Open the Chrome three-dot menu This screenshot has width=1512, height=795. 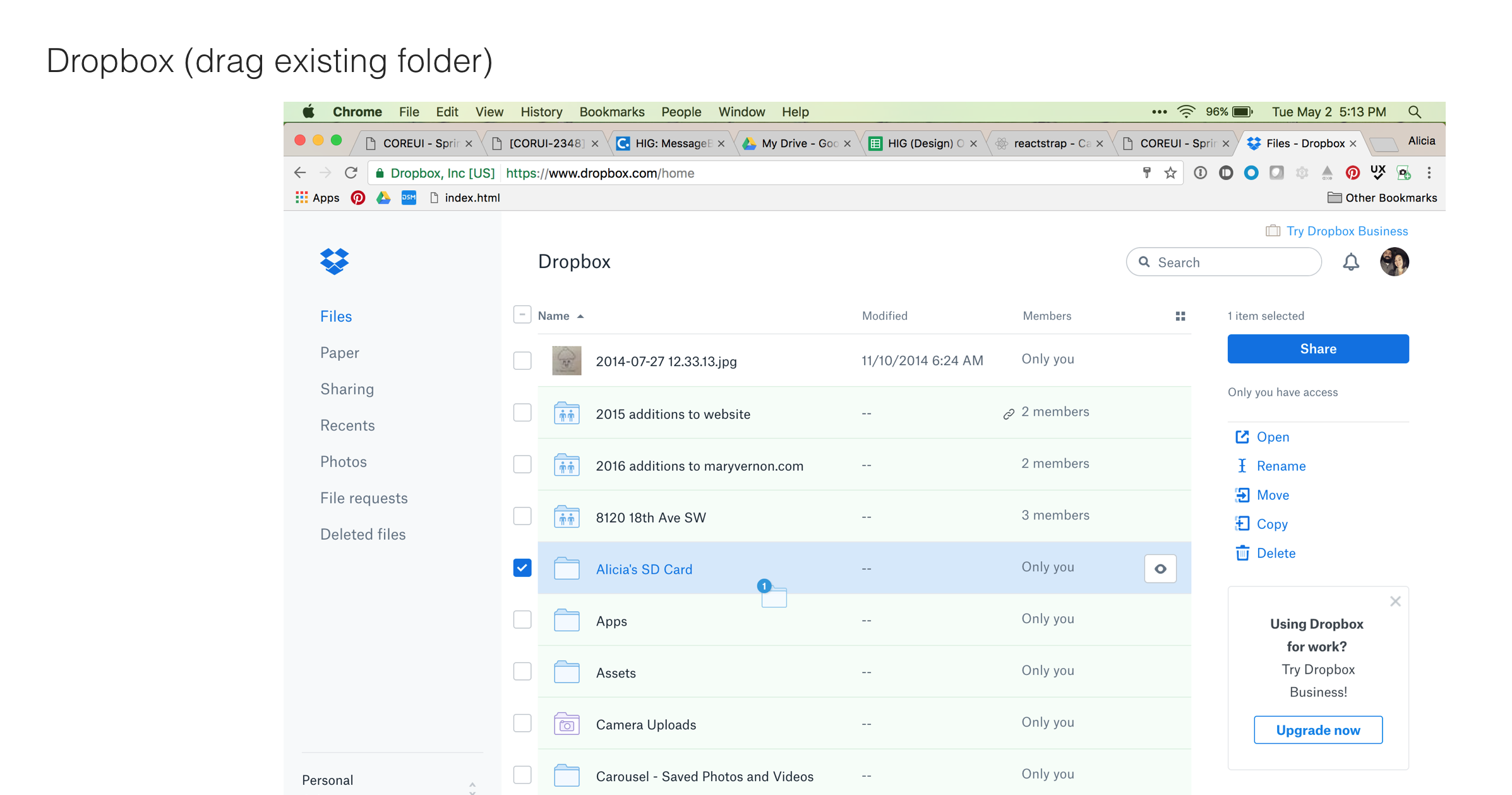tap(1429, 173)
